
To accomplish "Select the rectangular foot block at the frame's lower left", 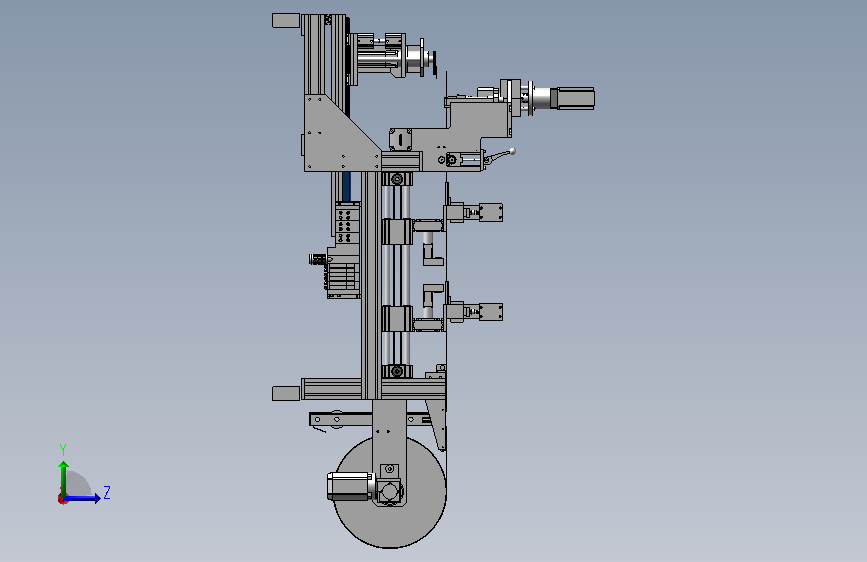I will coord(286,393).
